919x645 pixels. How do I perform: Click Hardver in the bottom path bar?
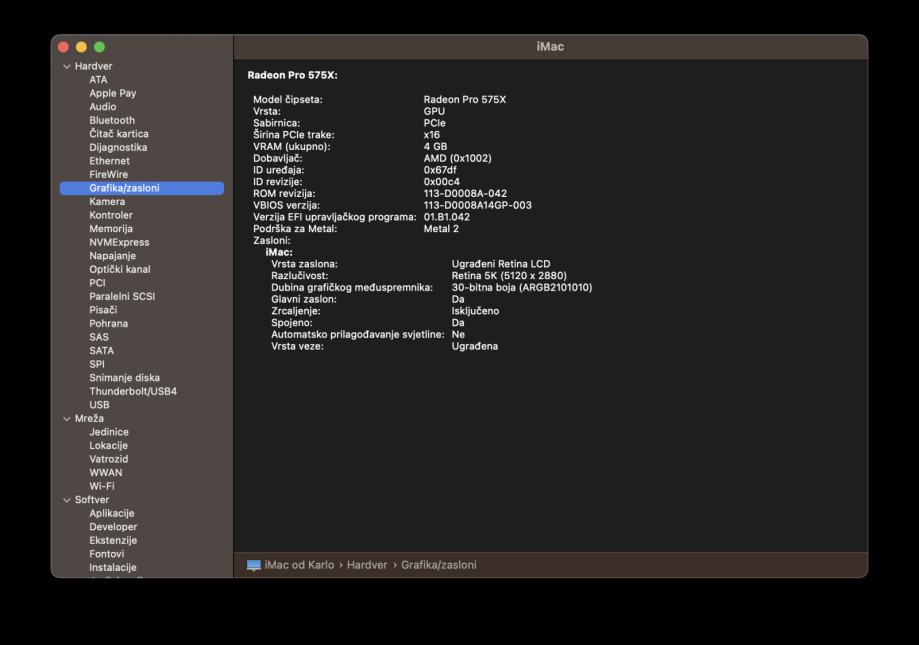(367, 565)
